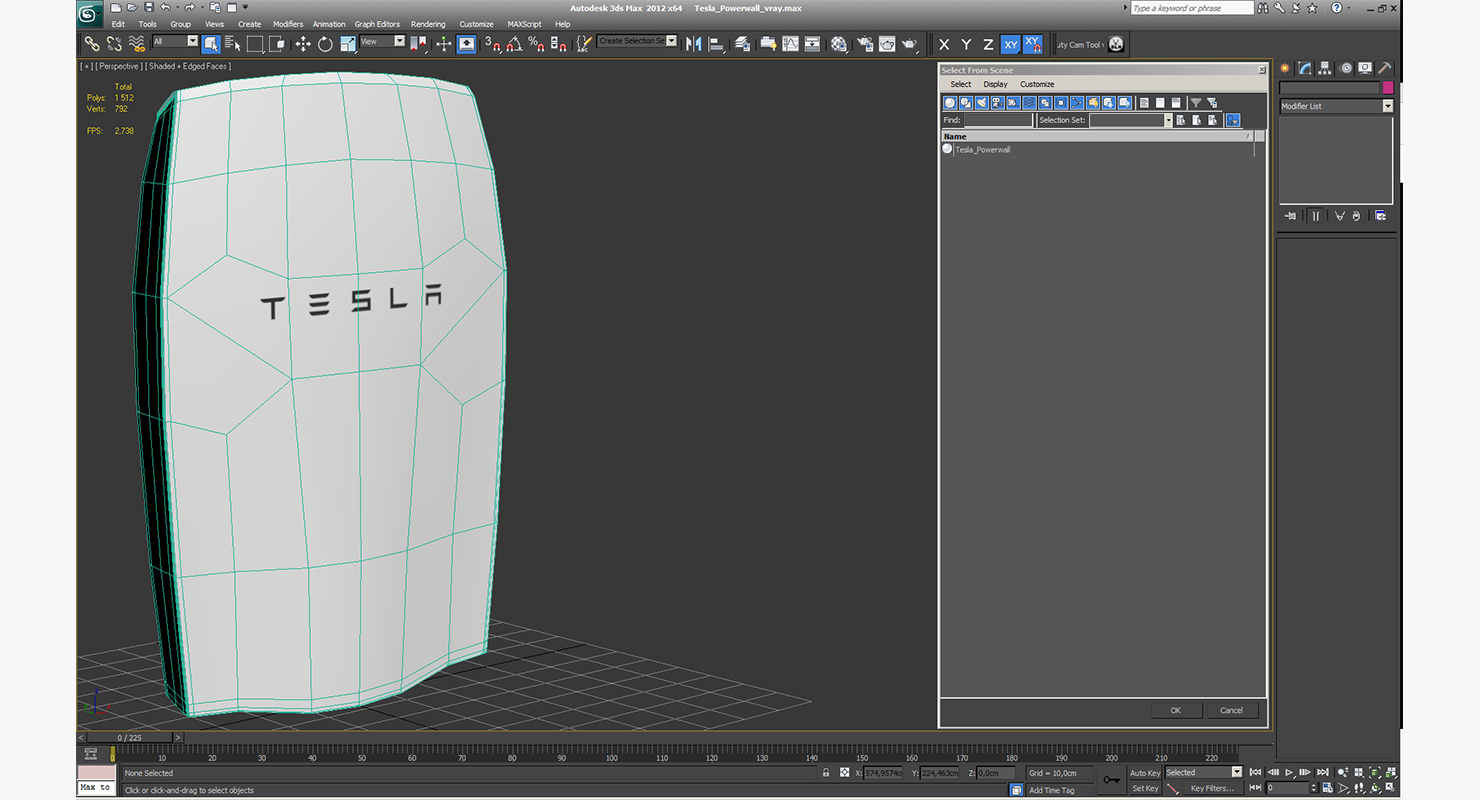Image resolution: width=1480 pixels, height=800 pixels.
Task: Click OK in Select From Scene dialog
Action: pos(1176,710)
